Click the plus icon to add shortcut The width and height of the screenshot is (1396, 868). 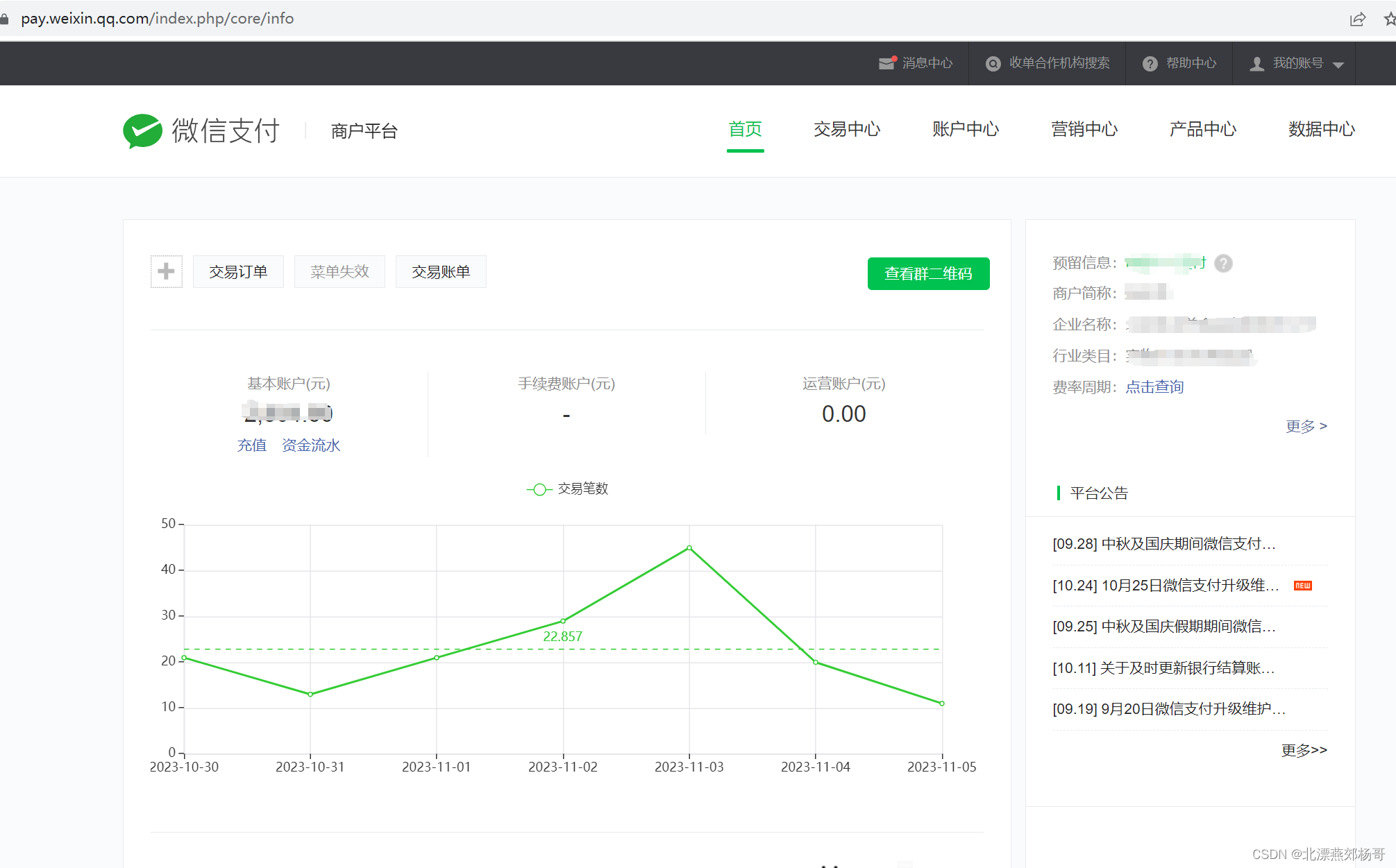[x=167, y=271]
